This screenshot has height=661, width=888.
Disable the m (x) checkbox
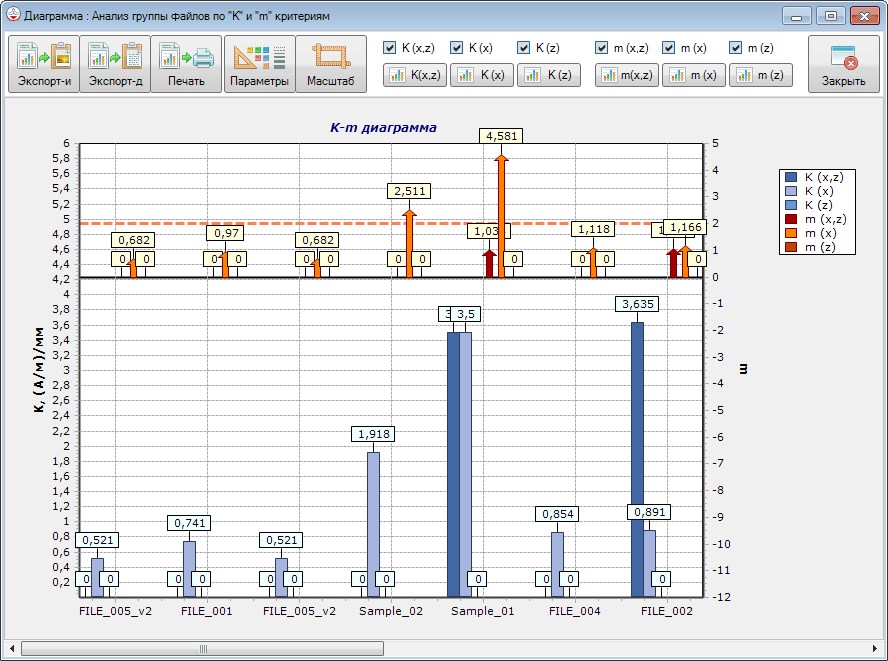pyautogui.click(x=669, y=47)
